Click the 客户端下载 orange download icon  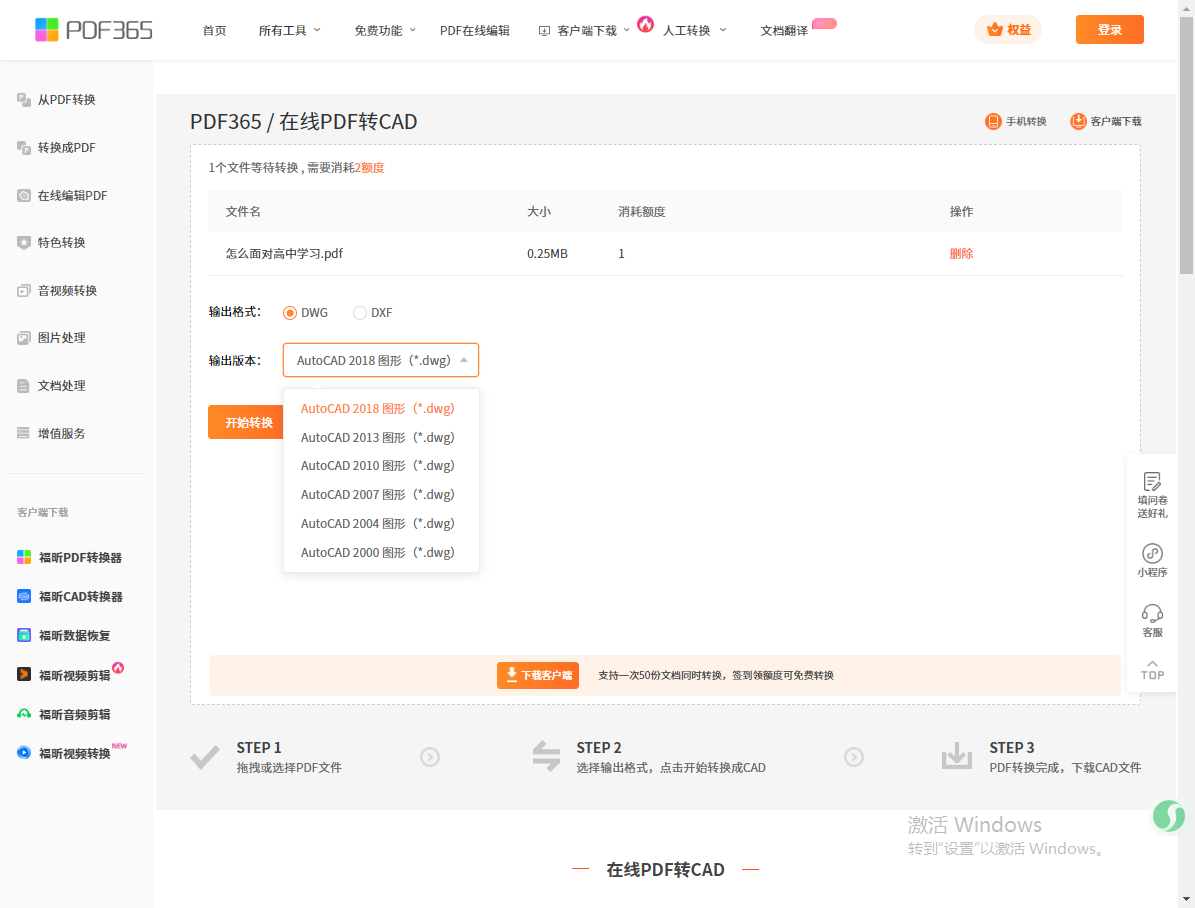[1078, 121]
